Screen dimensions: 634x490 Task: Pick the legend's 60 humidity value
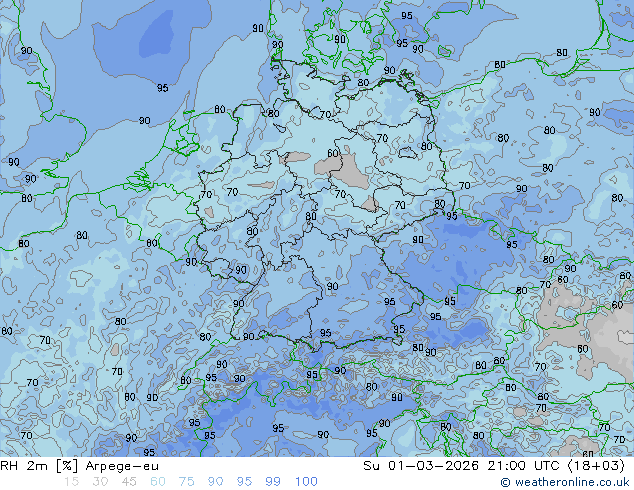[158, 482]
